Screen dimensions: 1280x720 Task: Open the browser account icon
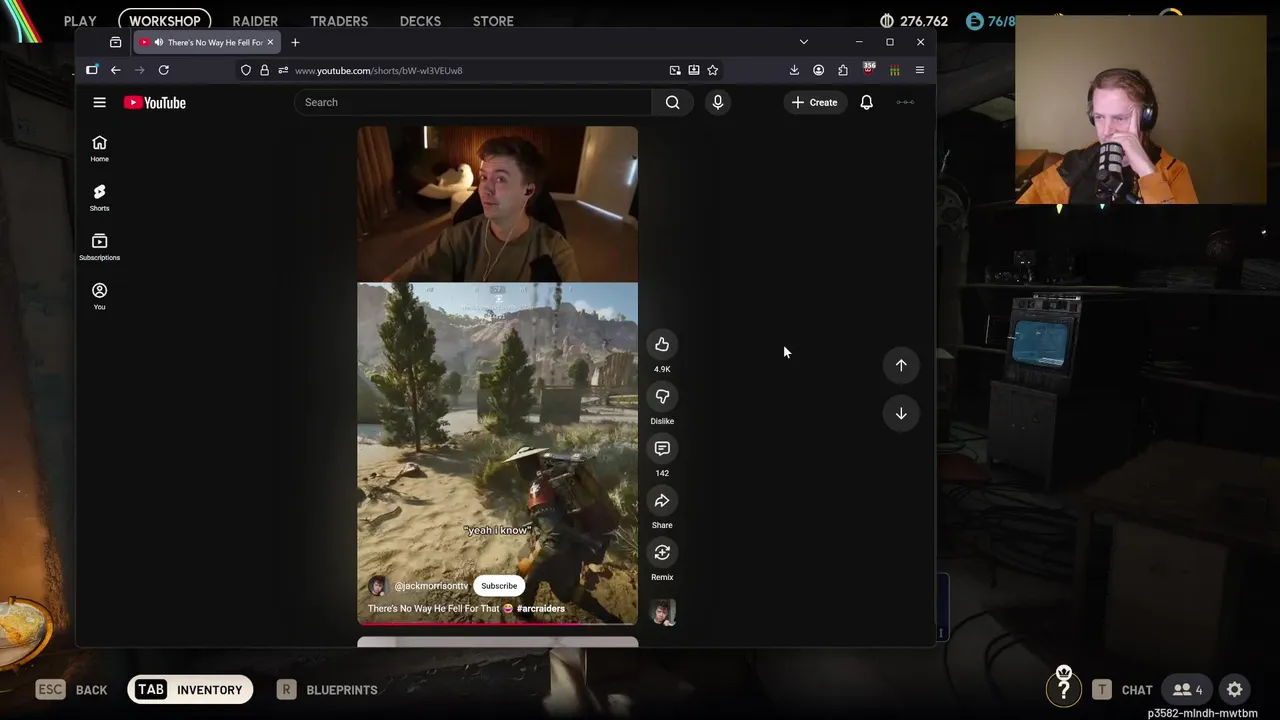click(818, 70)
